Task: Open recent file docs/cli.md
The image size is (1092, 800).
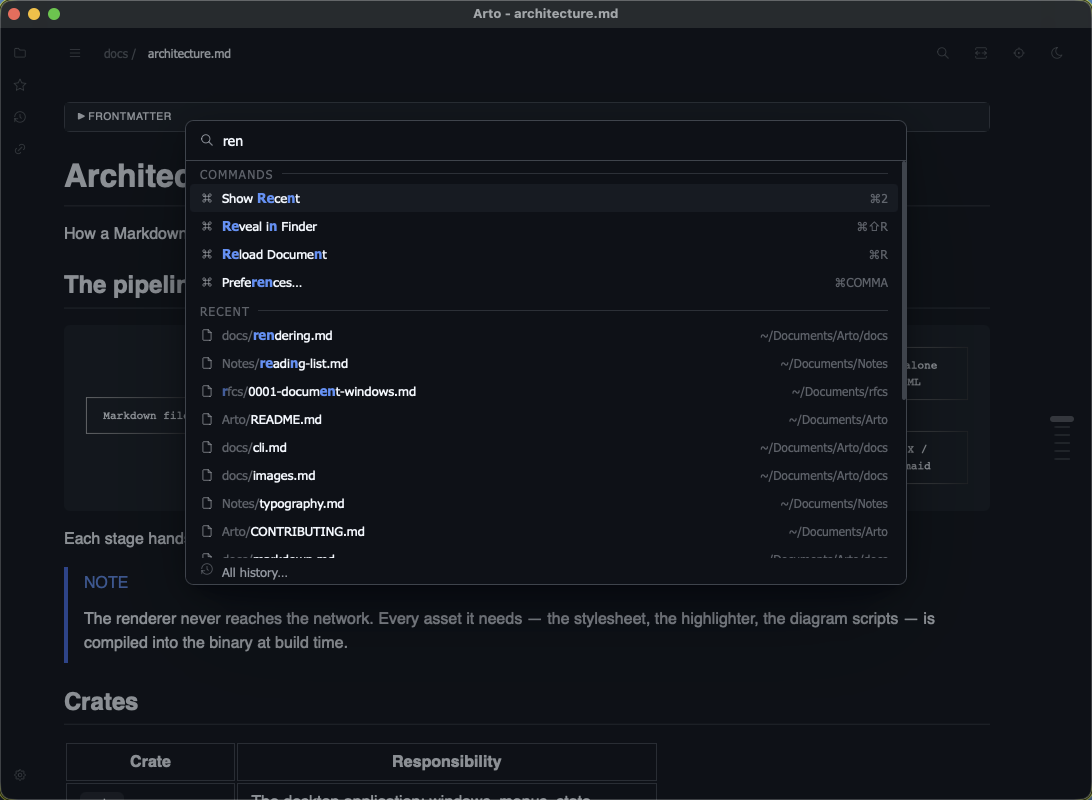Action: [543, 448]
